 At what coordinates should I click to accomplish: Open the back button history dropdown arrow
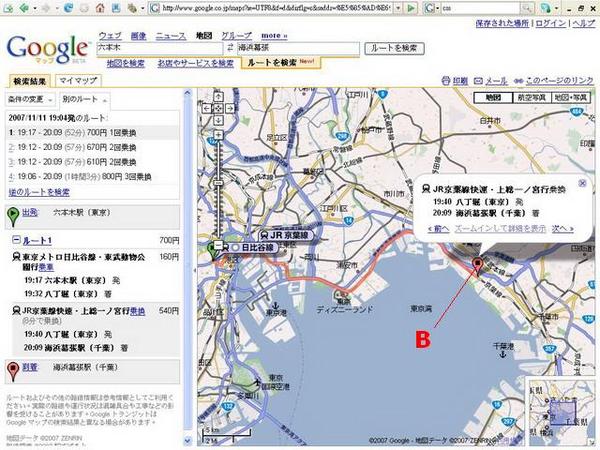pos(35,8)
